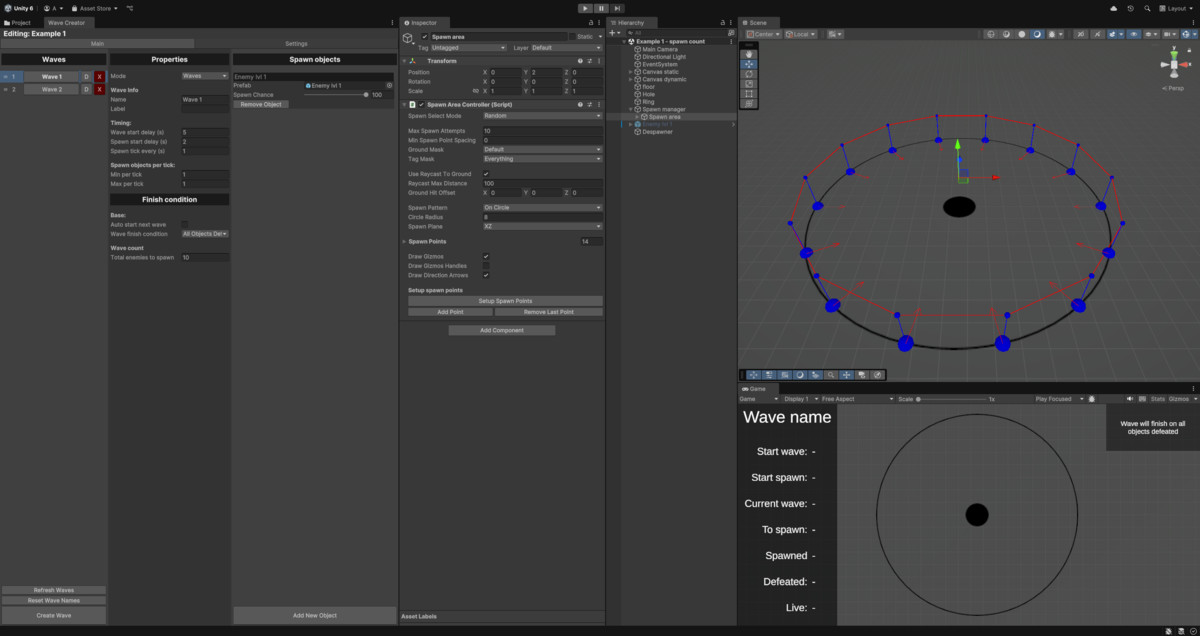Open the Layer dropdown in Inspector

point(566,47)
